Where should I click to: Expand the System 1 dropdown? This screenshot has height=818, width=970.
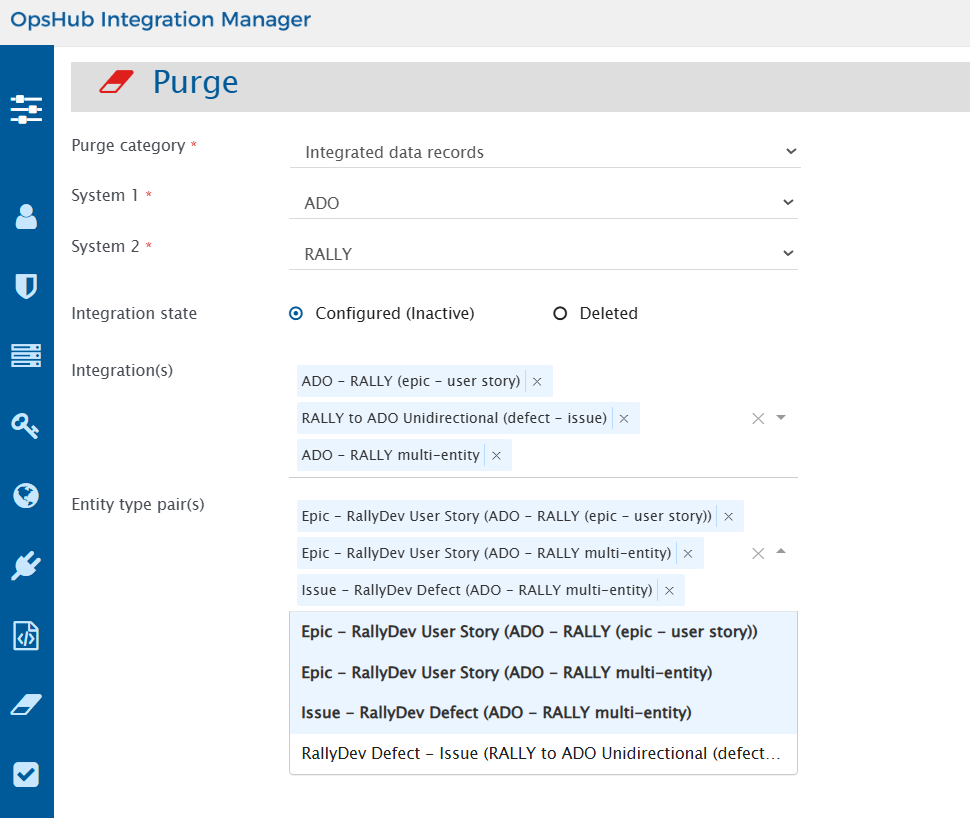(x=545, y=203)
